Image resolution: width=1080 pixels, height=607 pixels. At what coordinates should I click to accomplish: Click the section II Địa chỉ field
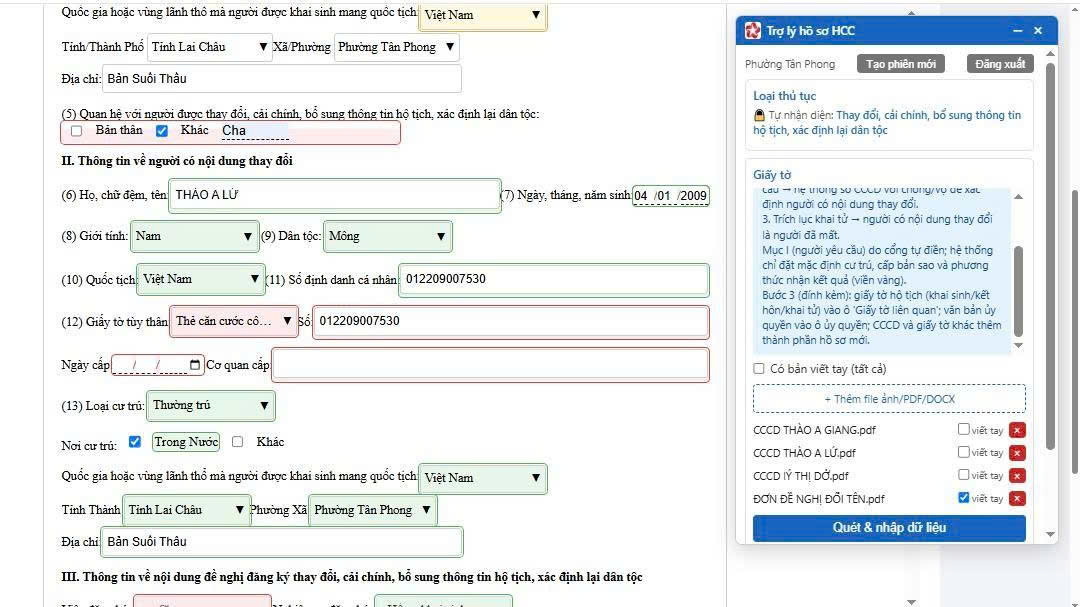(x=282, y=542)
